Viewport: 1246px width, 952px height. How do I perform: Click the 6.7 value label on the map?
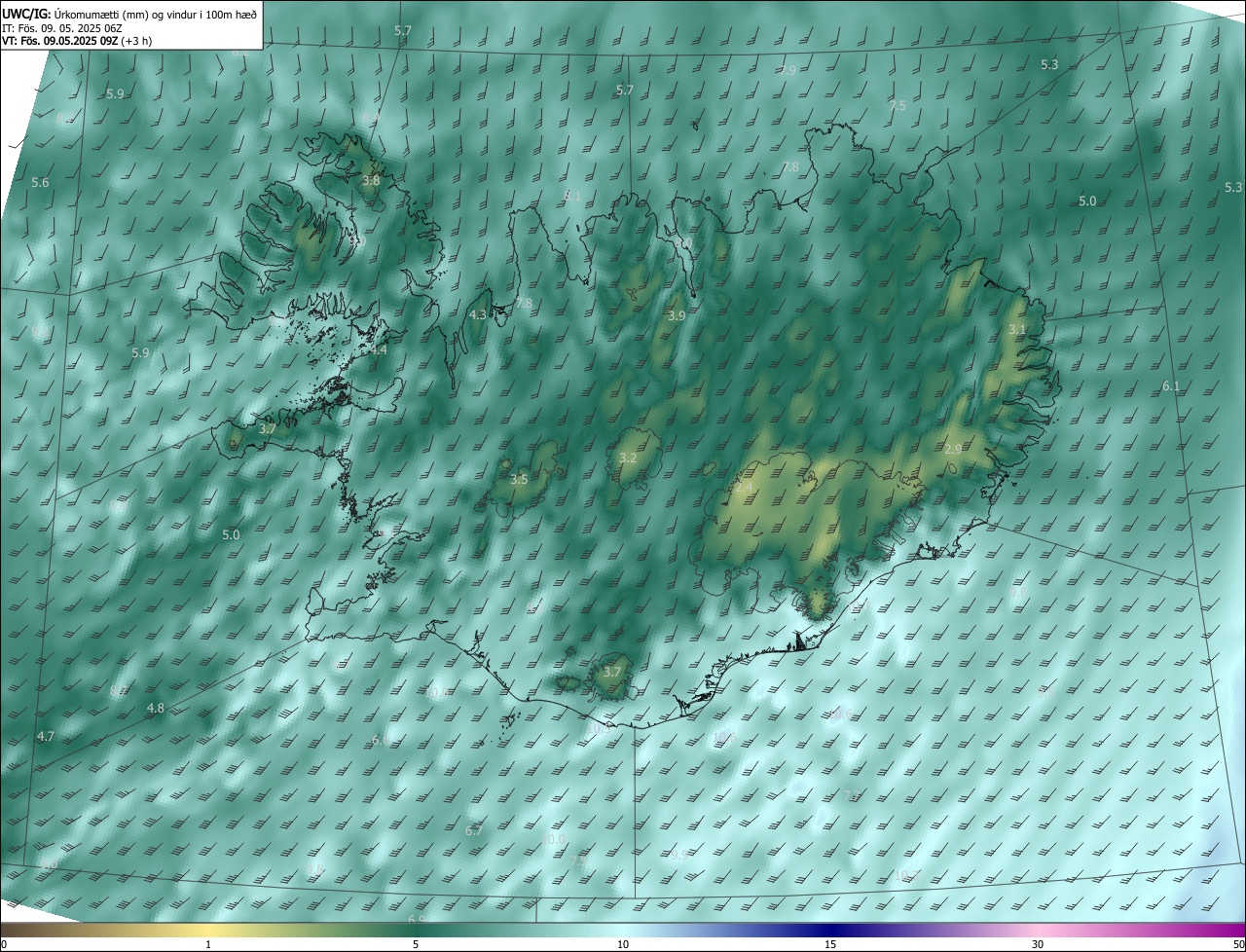474,831
